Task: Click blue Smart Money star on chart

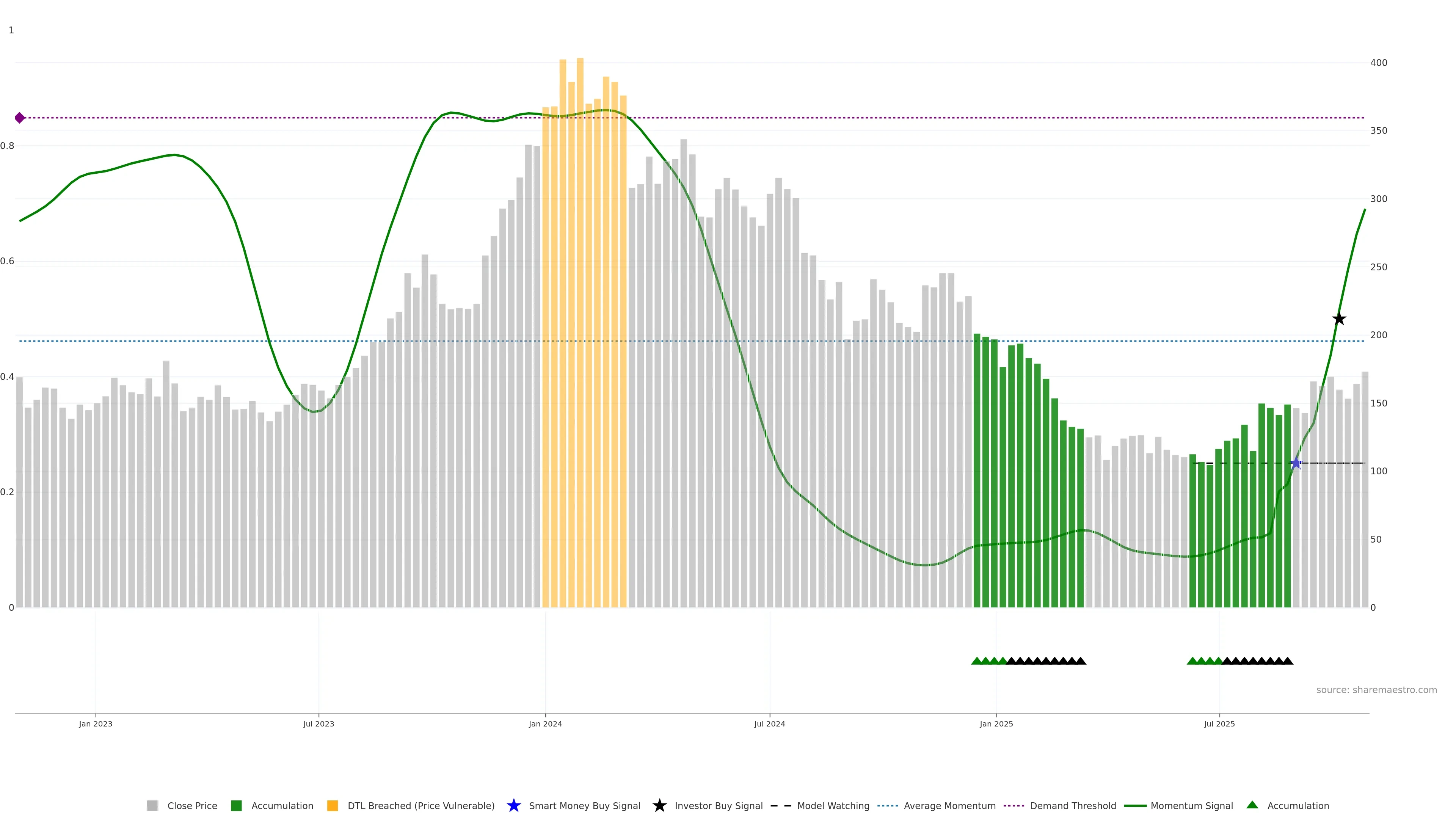Action: pyautogui.click(x=1296, y=463)
